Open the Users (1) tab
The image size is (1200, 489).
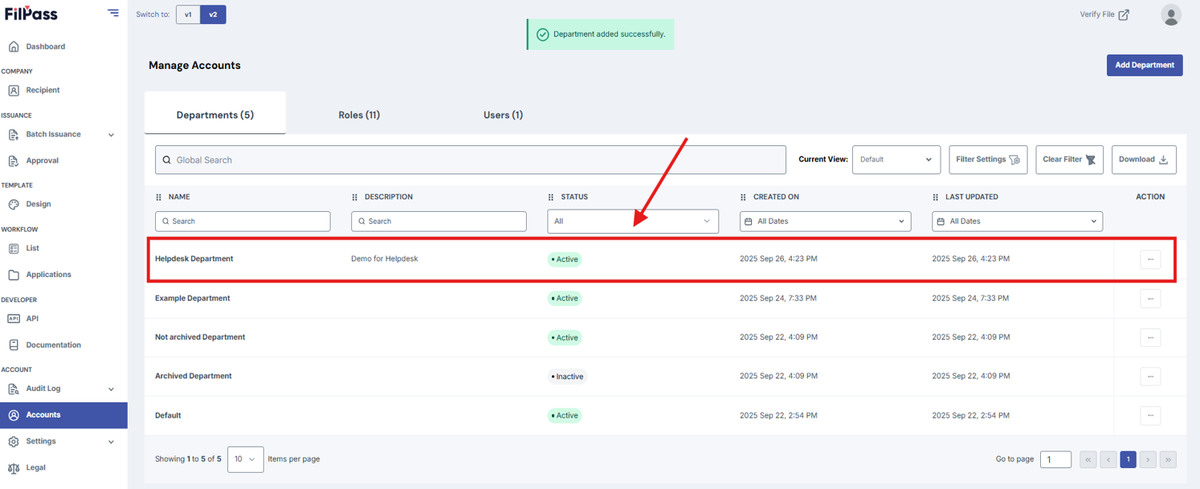(503, 115)
